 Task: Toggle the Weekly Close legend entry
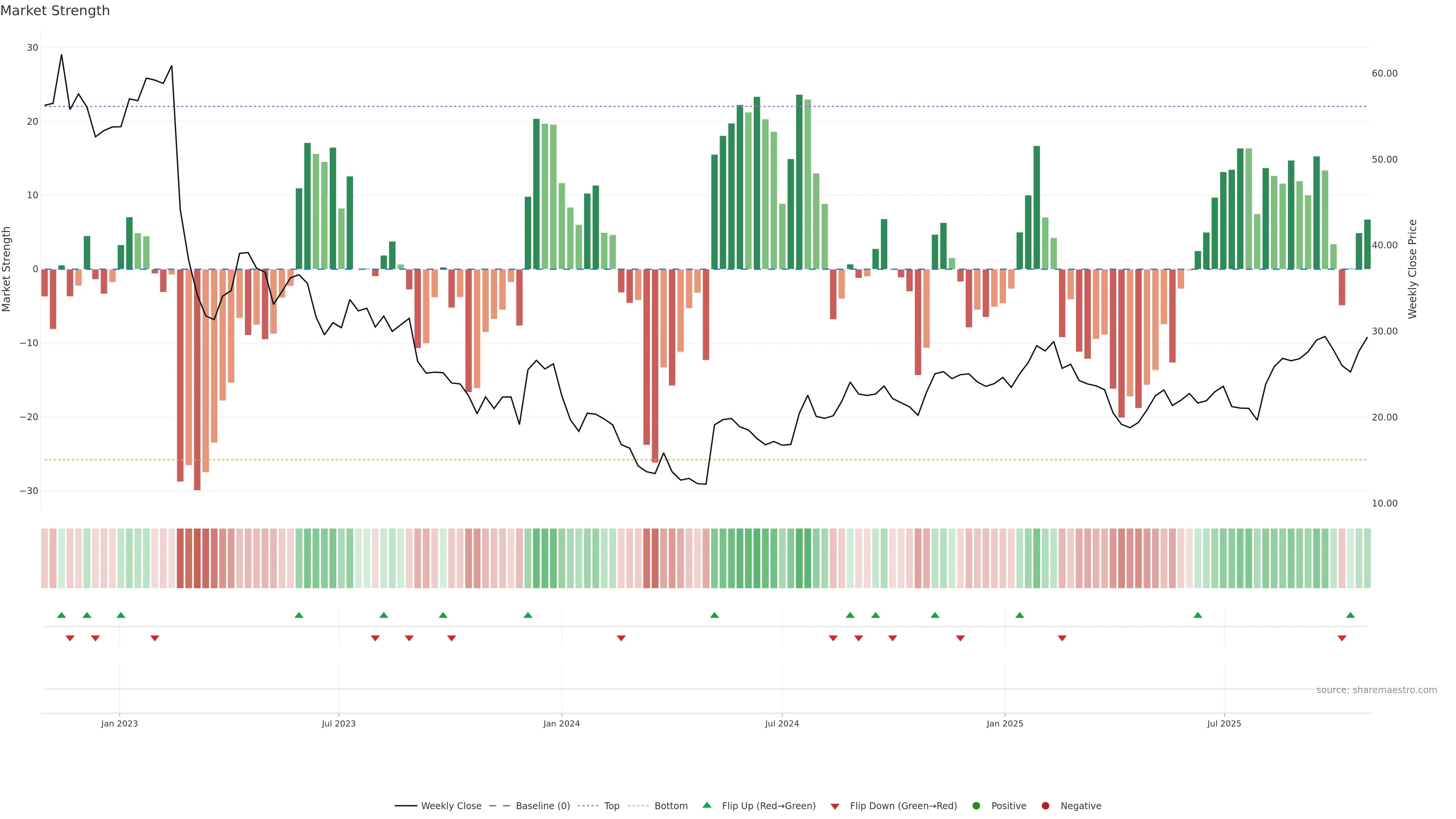click(x=451, y=806)
